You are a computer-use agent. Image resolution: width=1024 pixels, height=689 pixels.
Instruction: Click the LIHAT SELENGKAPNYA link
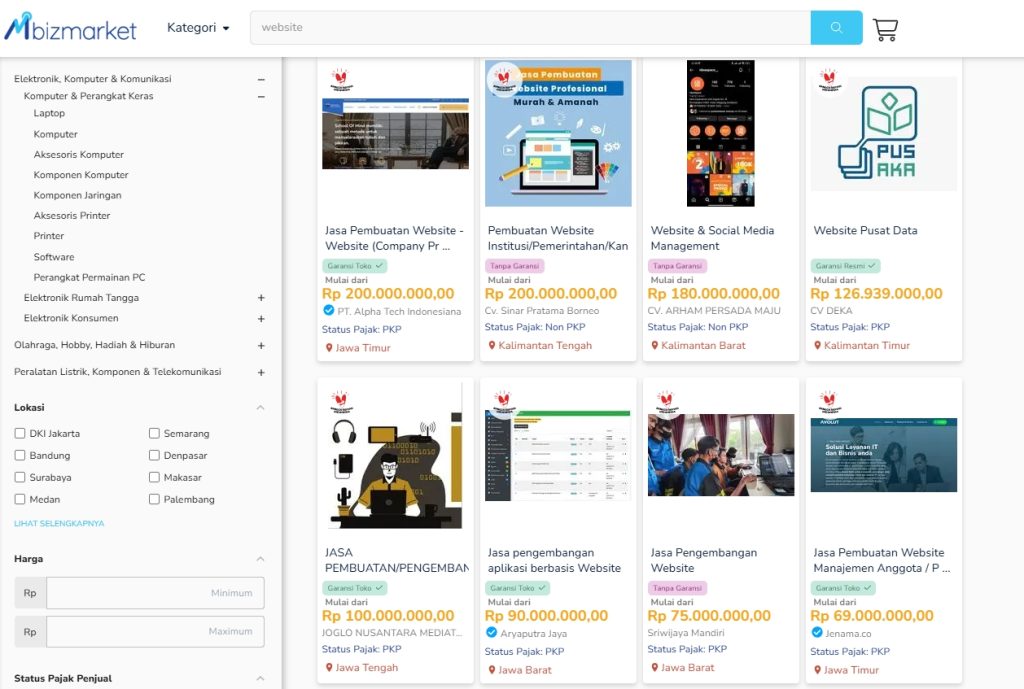coord(59,523)
